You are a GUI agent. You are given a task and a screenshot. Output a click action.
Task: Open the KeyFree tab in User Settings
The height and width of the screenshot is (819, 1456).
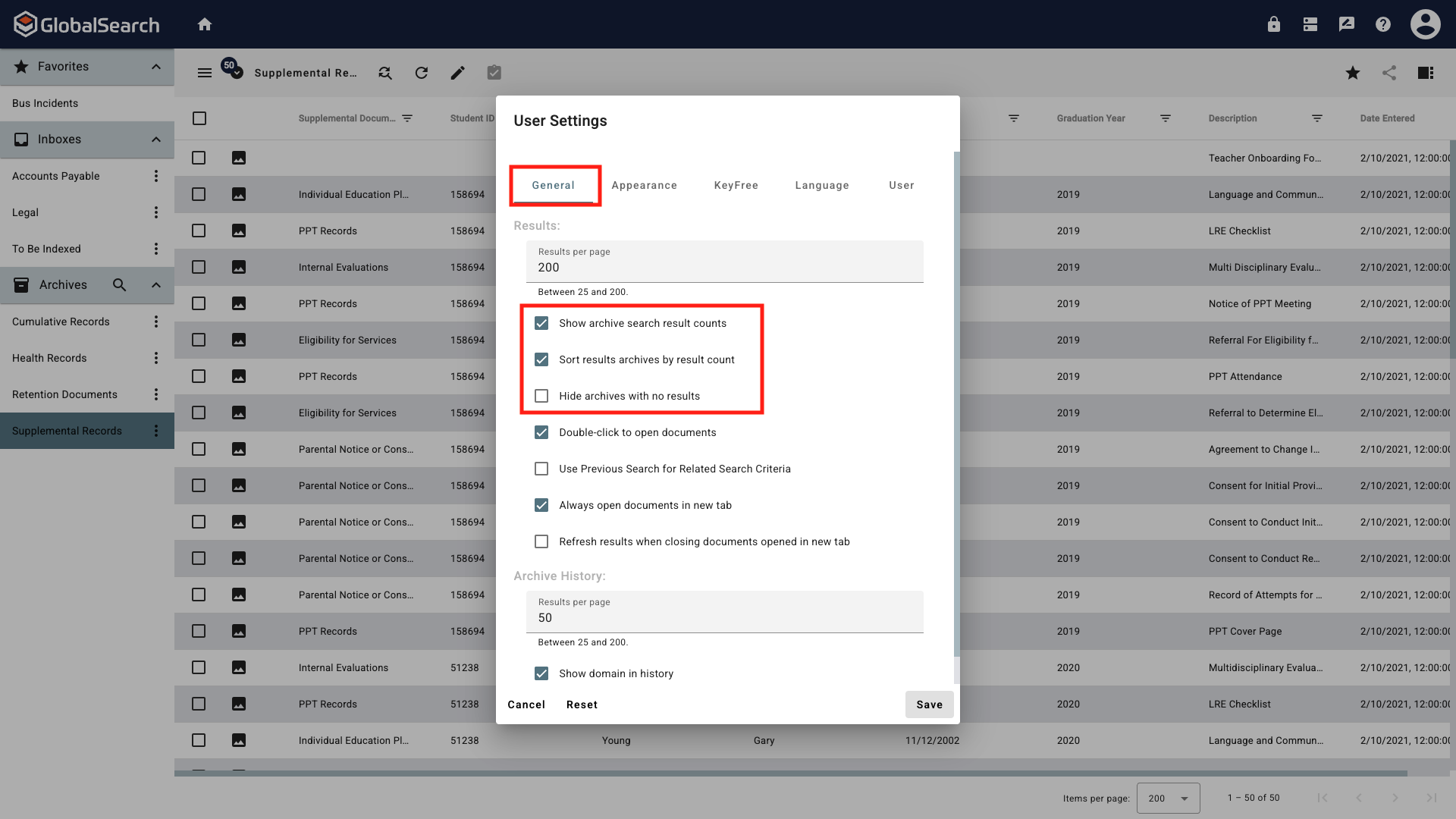coord(735,185)
